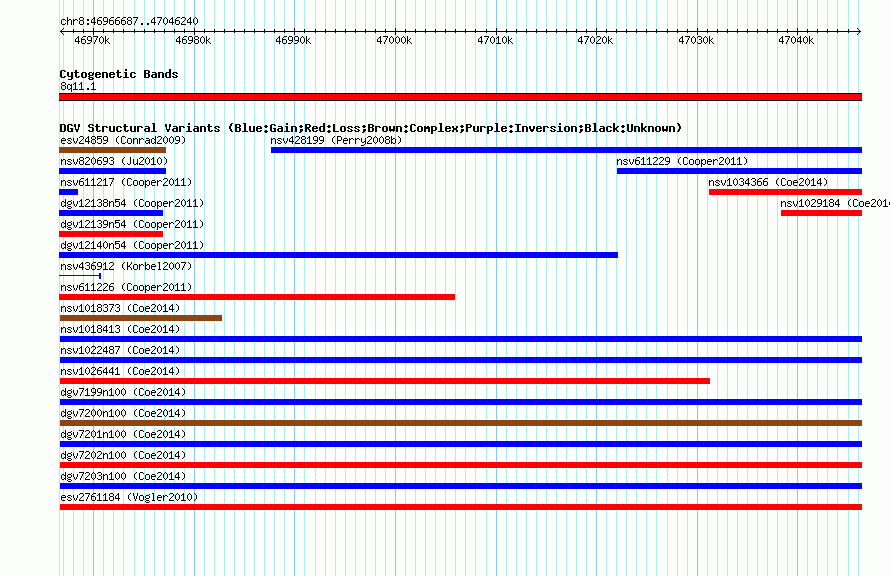The height and width of the screenshot is (576, 890).
Task: Click the 46980k ruler tick label
Action: pyautogui.click(x=193, y=40)
